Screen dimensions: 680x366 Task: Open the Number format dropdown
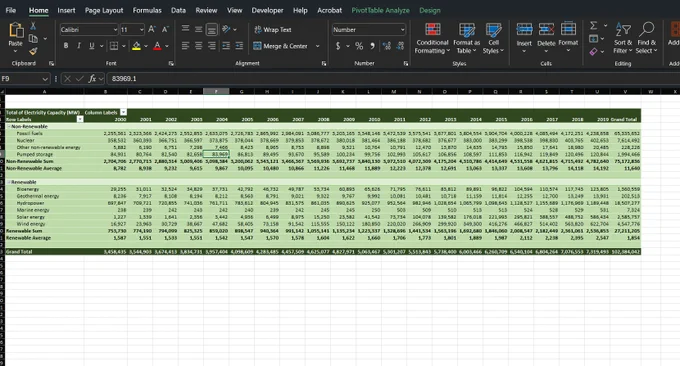pyautogui.click(x=402, y=29)
